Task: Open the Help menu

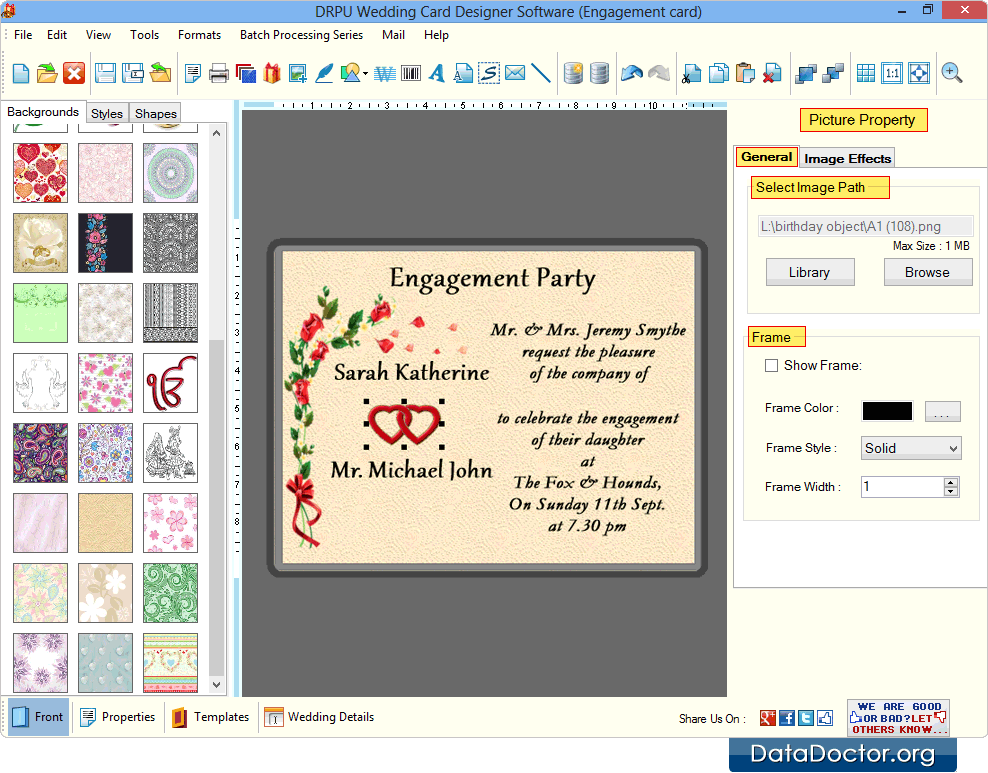Action: point(436,35)
